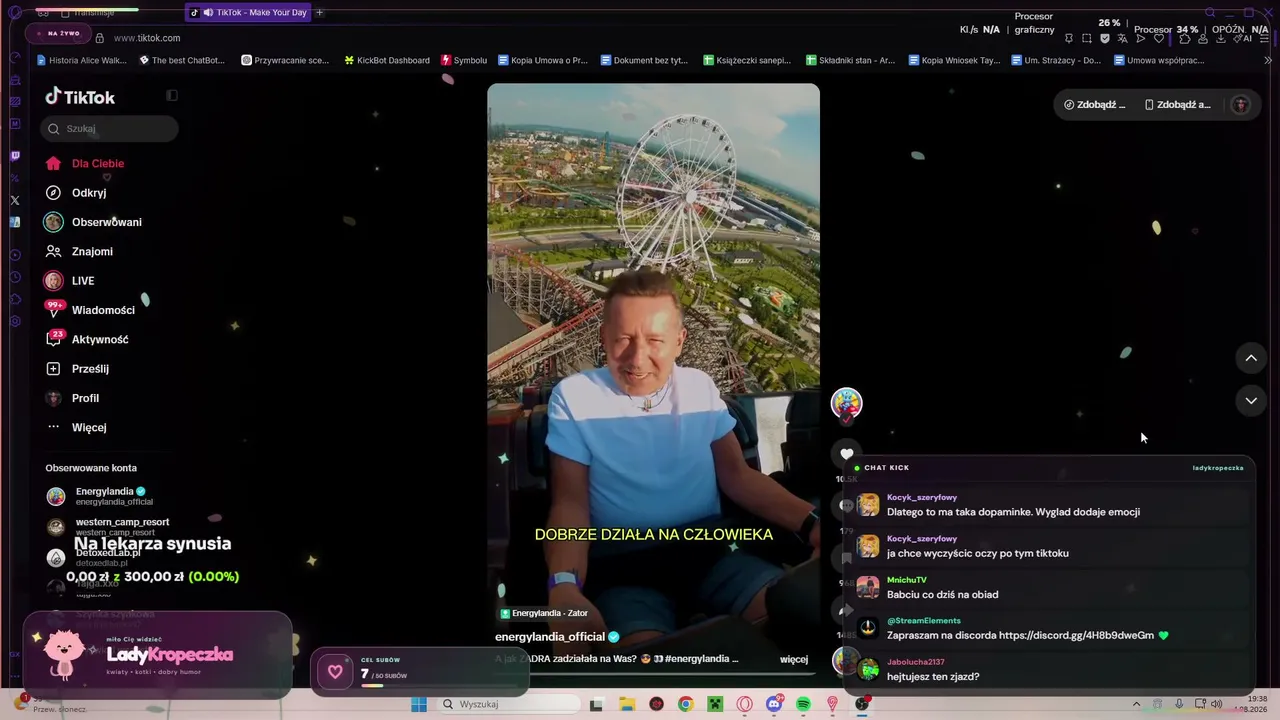The width and height of the screenshot is (1280, 720).
Task: Open the Znajomi section
Action: pos(79,251)
